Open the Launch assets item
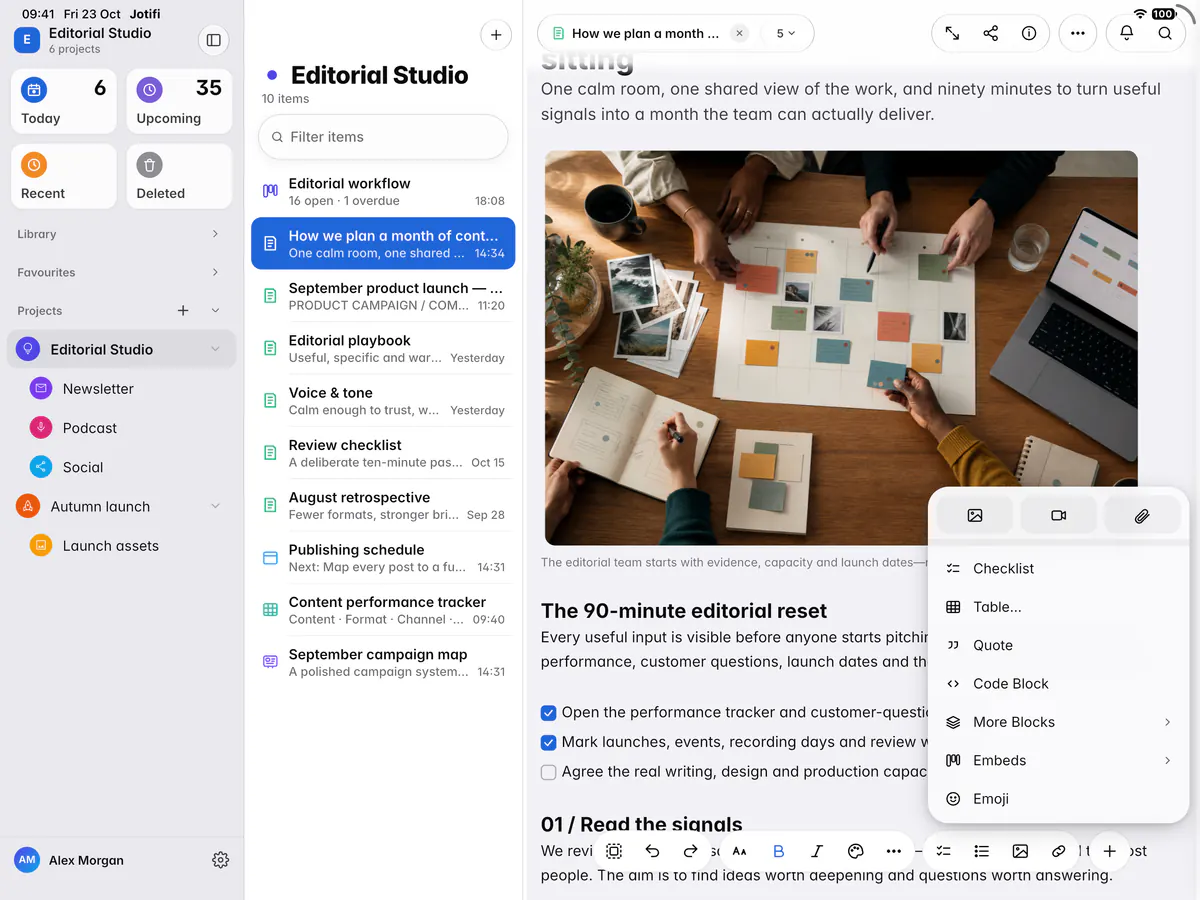 tap(122, 546)
